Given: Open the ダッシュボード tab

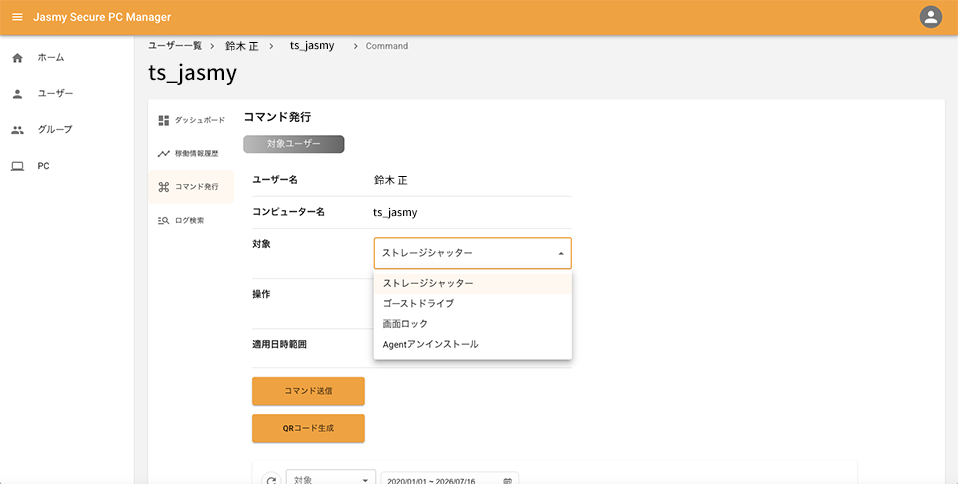Looking at the screenshot, I should pos(191,120).
